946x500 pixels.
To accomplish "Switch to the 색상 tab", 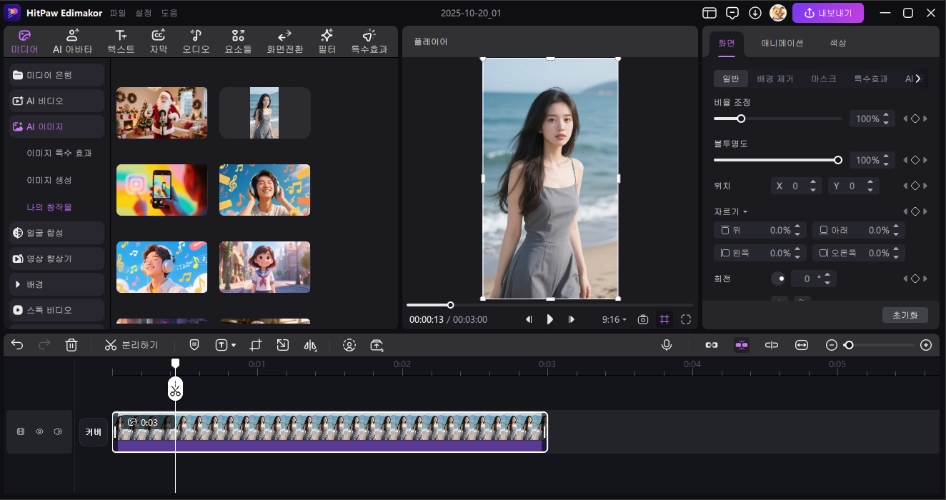I will click(x=838, y=43).
